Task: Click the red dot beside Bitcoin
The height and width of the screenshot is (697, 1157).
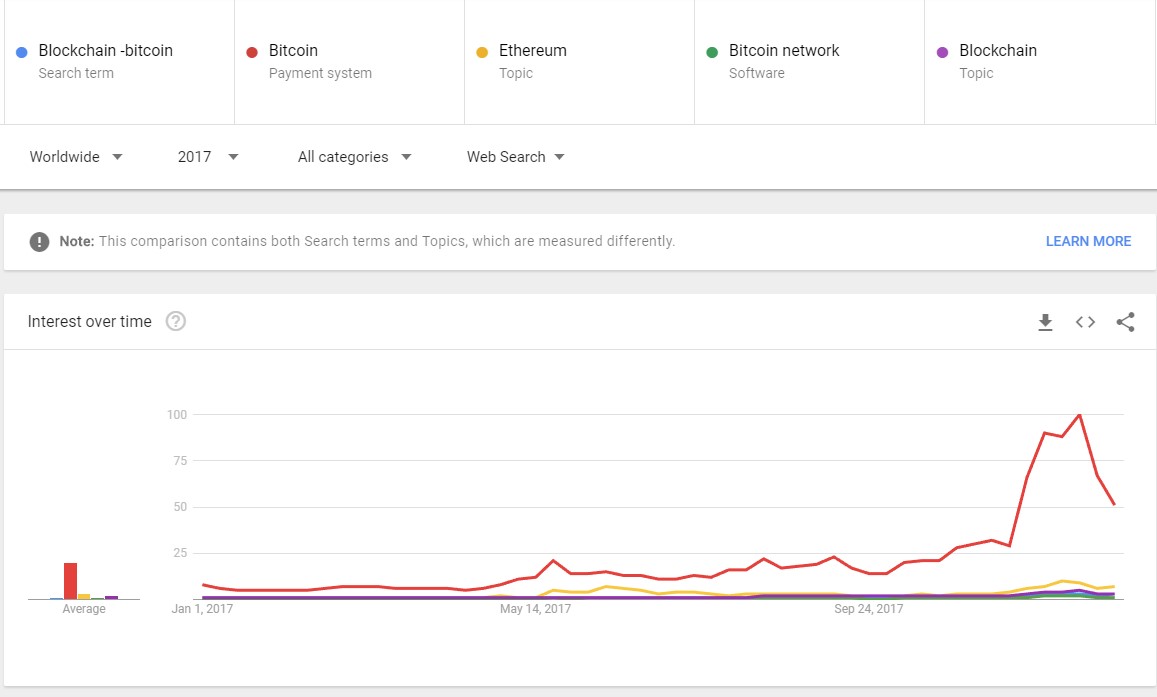Action: (252, 52)
